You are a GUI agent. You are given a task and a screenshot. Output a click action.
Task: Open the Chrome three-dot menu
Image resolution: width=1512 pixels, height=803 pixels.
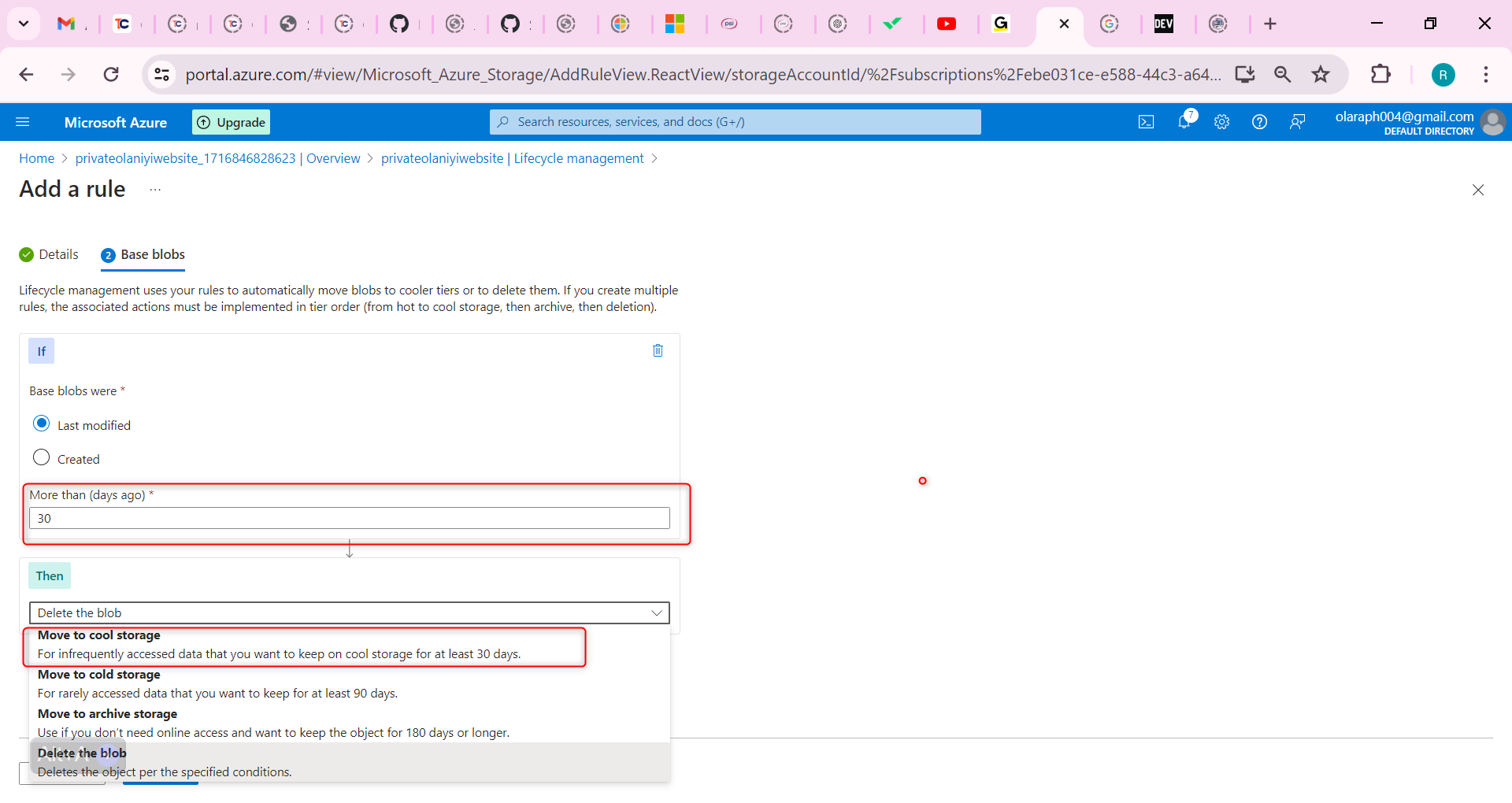(1486, 75)
